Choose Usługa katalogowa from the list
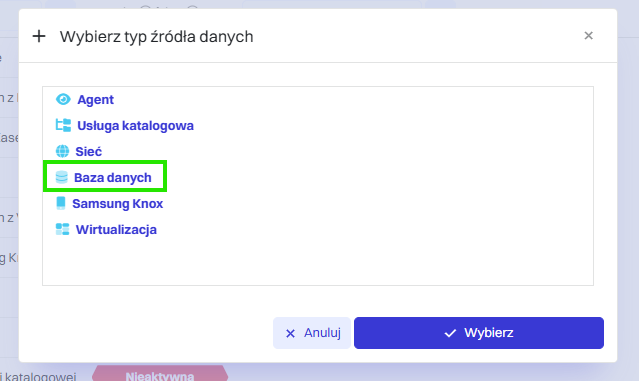Screen dimensions: 639x381 (x=135, y=126)
